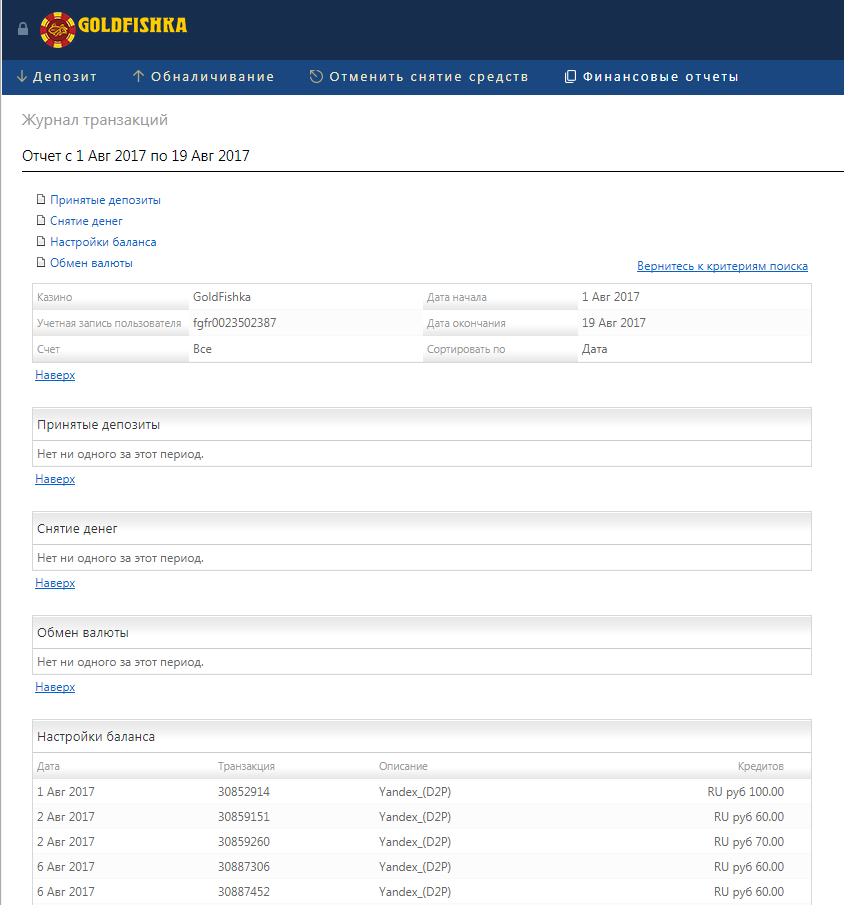Click page icon next to Обмен валюты
Image resolution: width=844 pixels, height=905 pixels.
41,263
